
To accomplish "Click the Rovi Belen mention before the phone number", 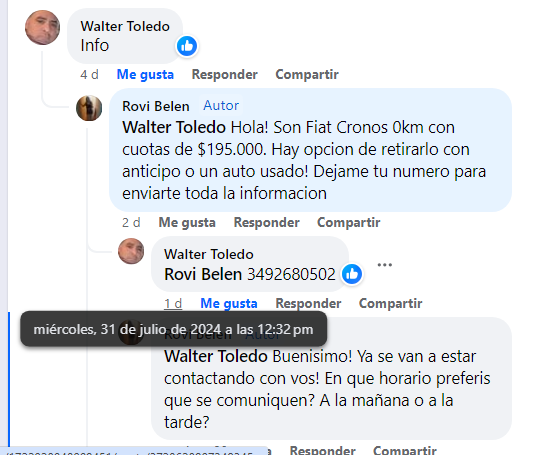I will click(203, 274).
